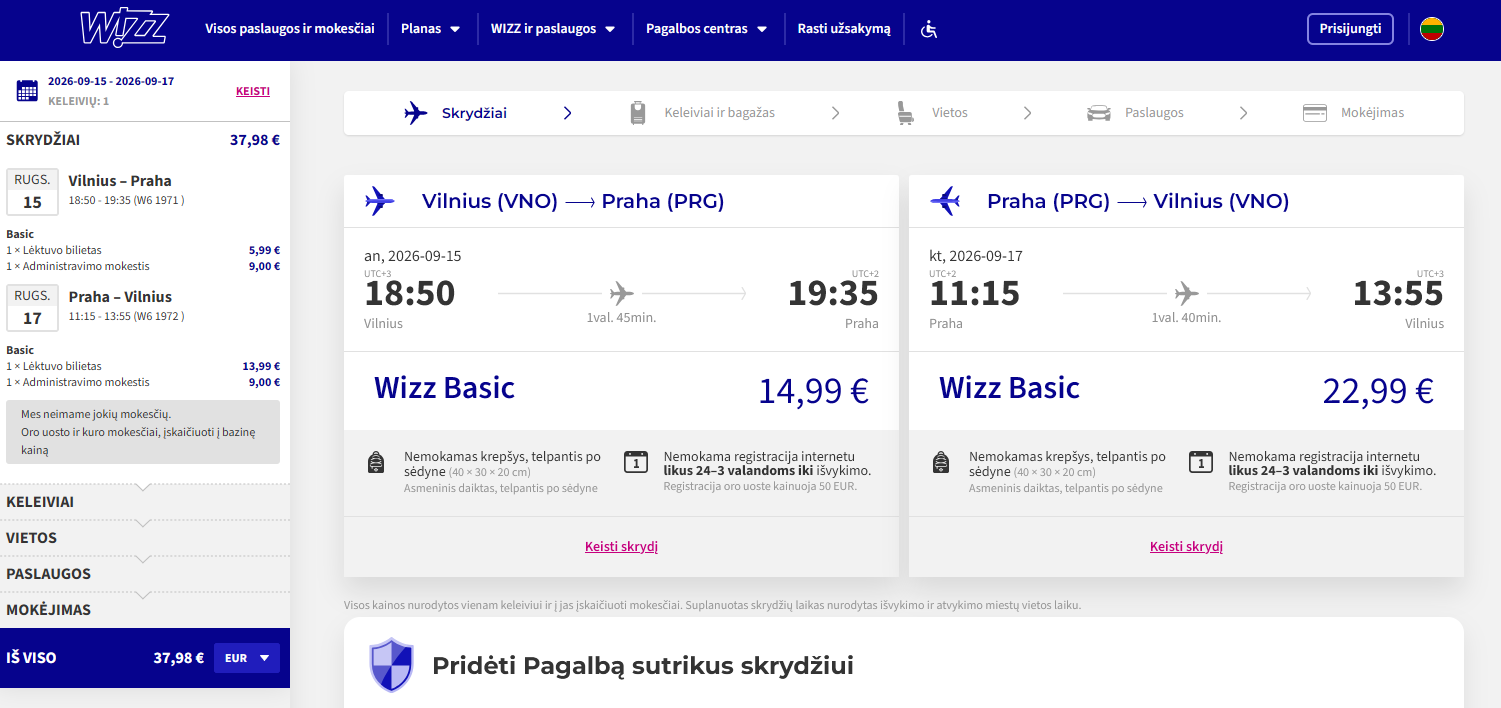The image size is (1501, 708).
Task: Go to the Vietos step
Action: [x=932, y=113]
